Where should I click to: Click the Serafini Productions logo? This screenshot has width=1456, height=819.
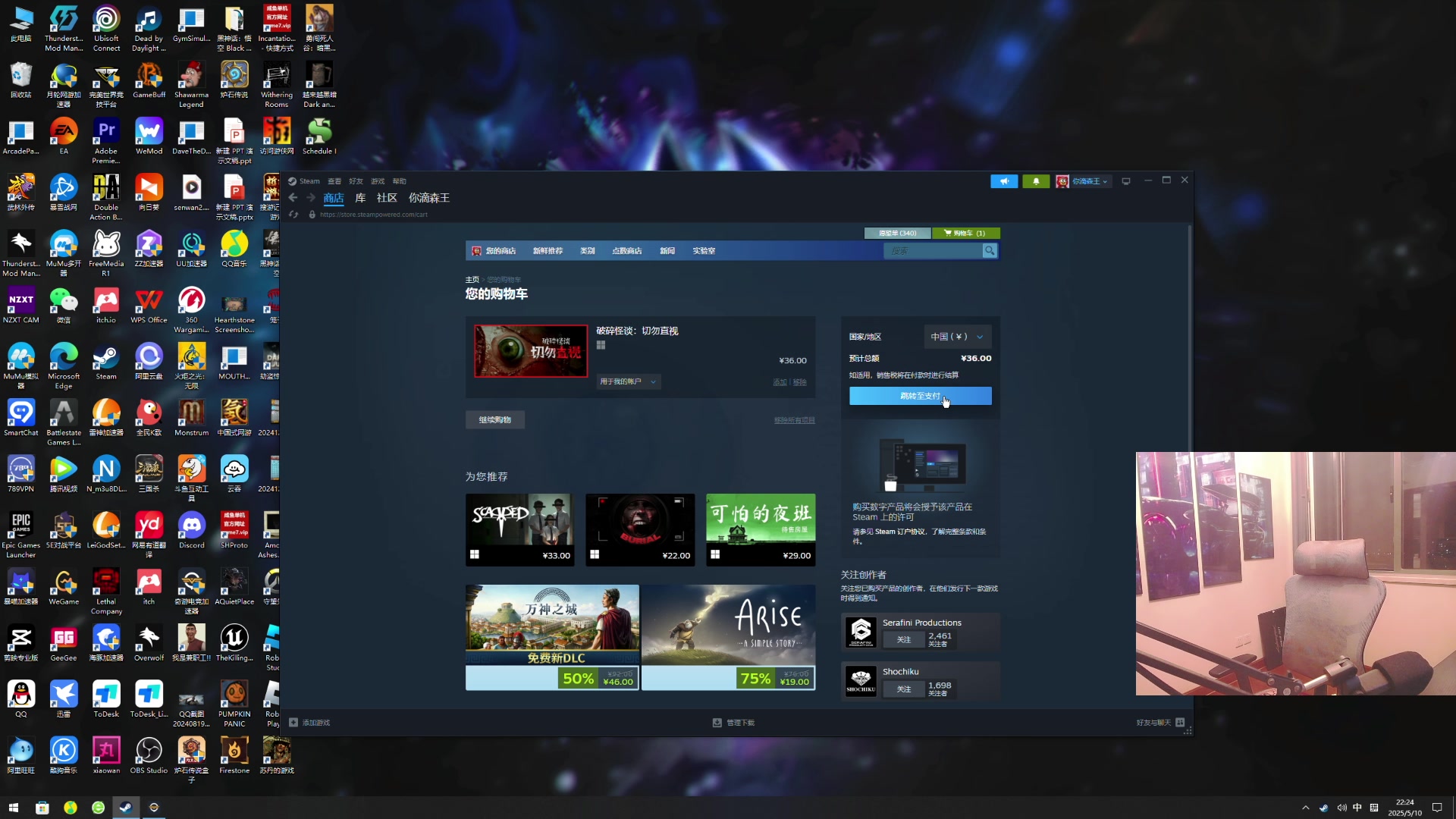click(x=861, y=632)
